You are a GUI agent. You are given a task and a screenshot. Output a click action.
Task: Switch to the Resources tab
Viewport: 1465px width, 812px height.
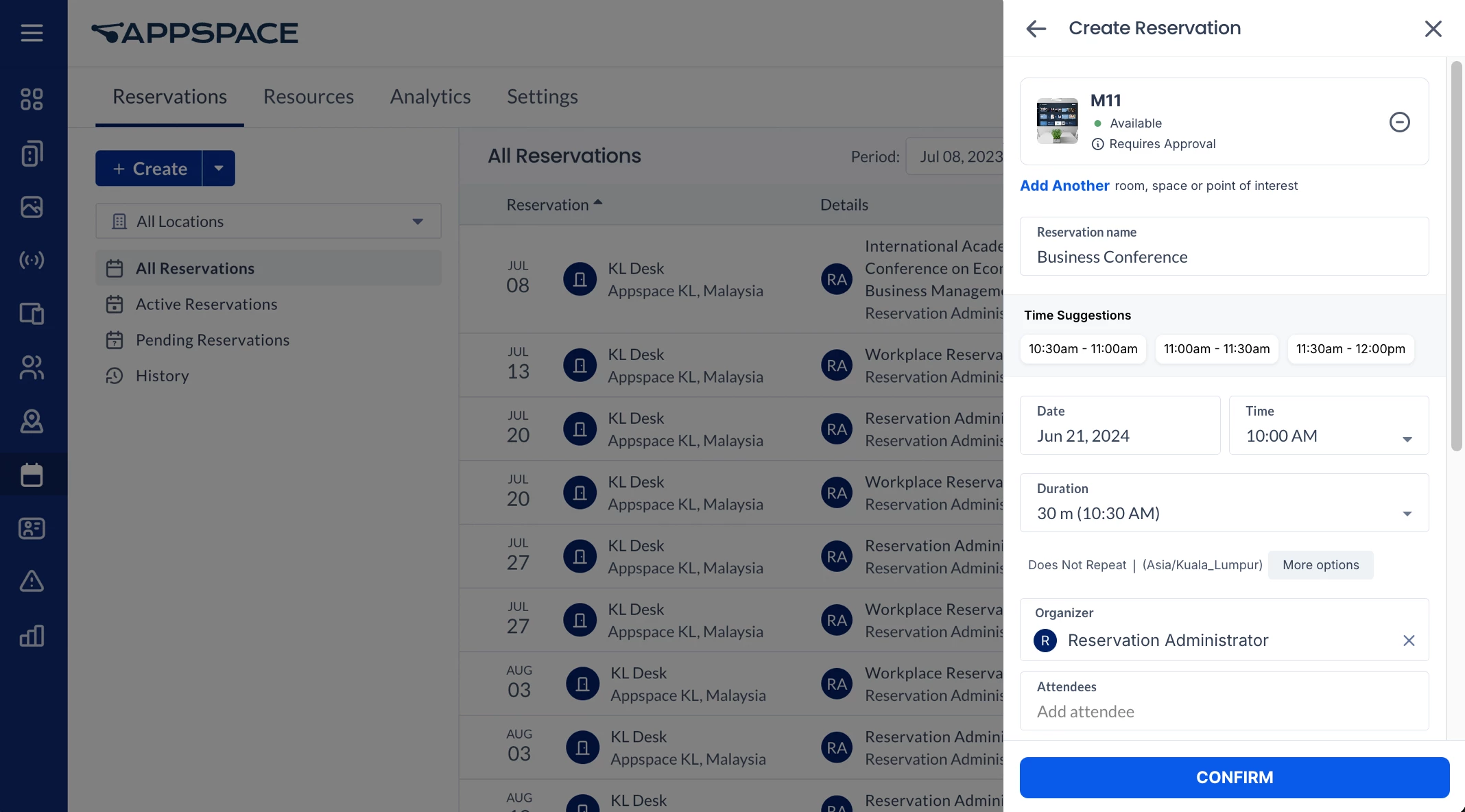coord(308,97)
